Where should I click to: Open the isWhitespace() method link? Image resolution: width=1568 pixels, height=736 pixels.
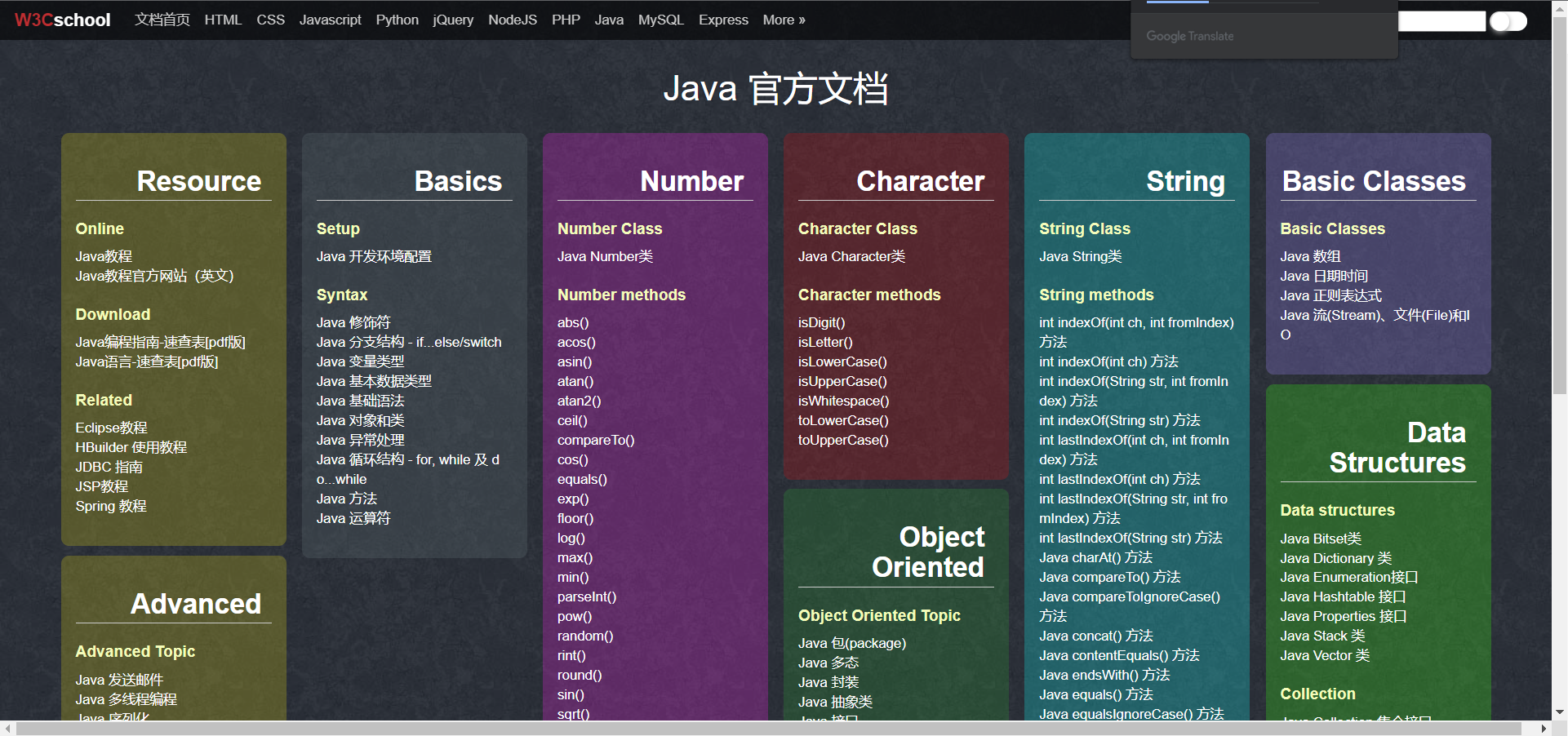[843, 401]
